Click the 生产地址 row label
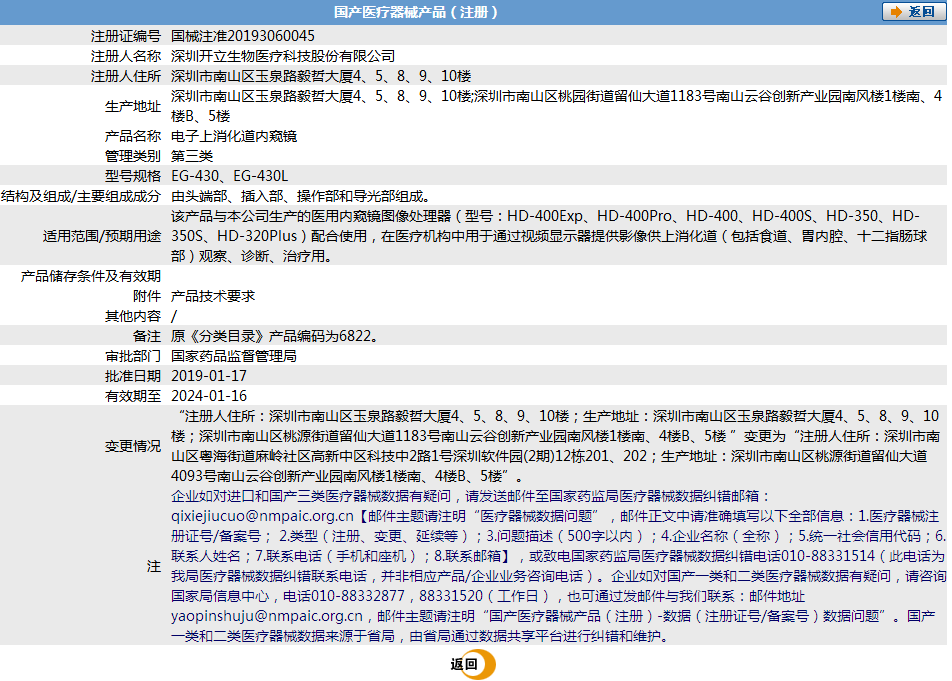952x681 pixels. pos(133,106)
